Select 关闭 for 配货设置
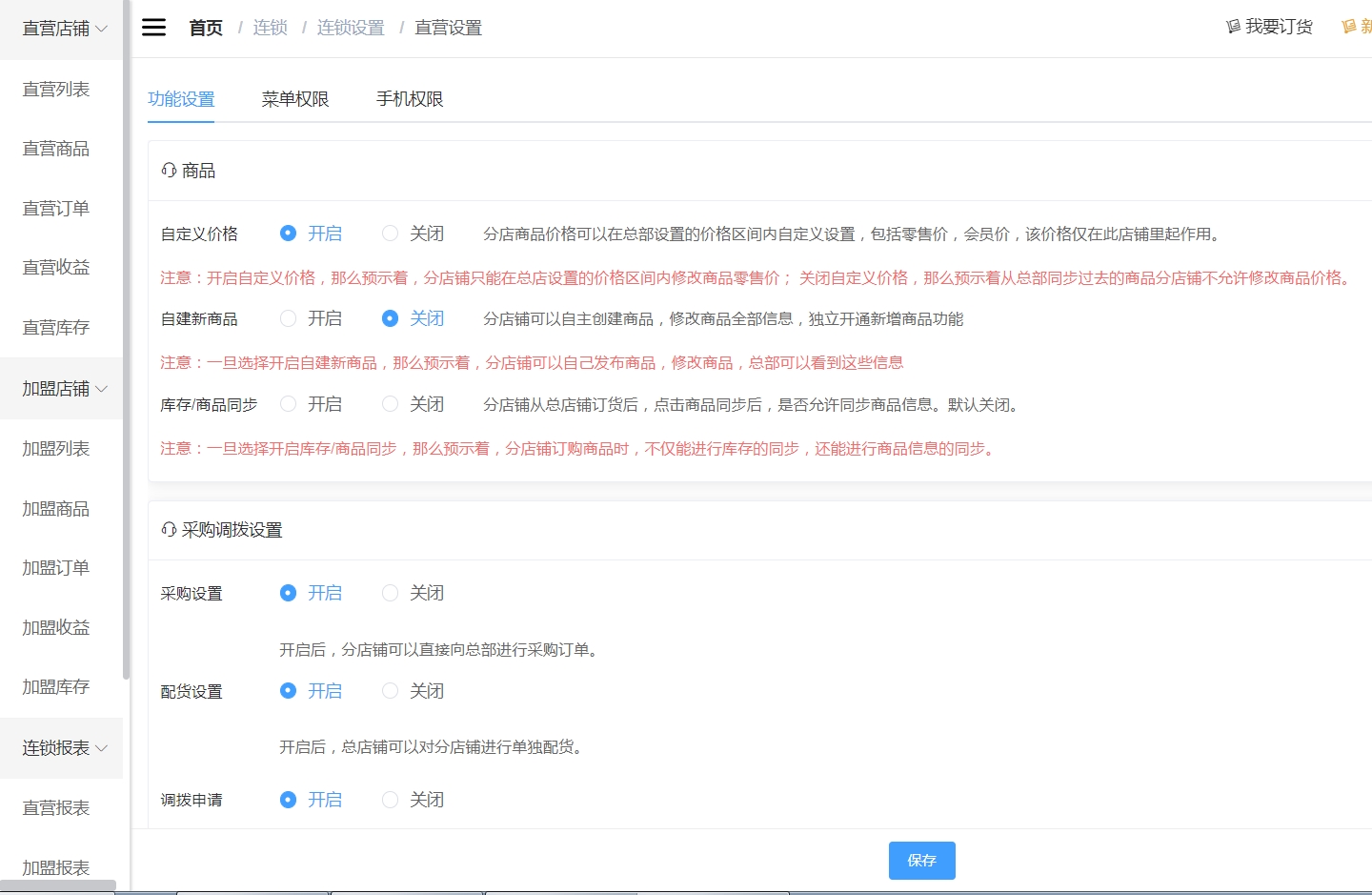This screenshot has width=1372, height=895. point(414,691)
